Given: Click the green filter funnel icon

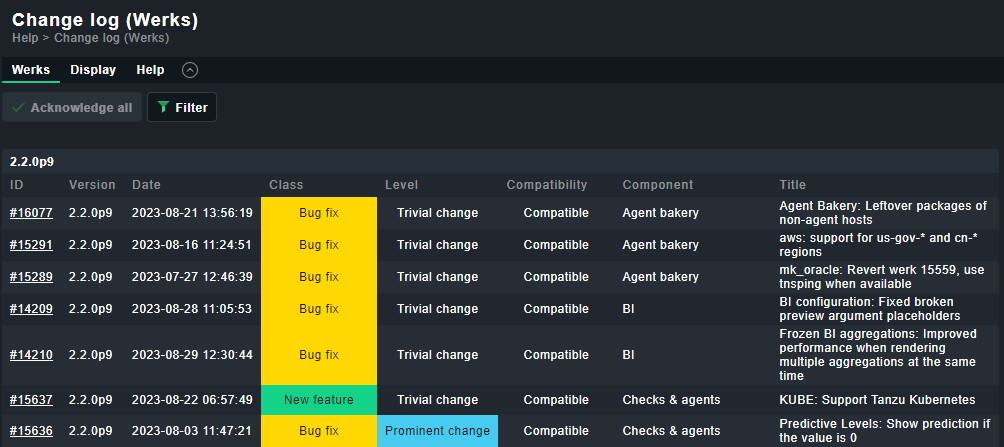Looking at the screenshot, I should 164,107.
